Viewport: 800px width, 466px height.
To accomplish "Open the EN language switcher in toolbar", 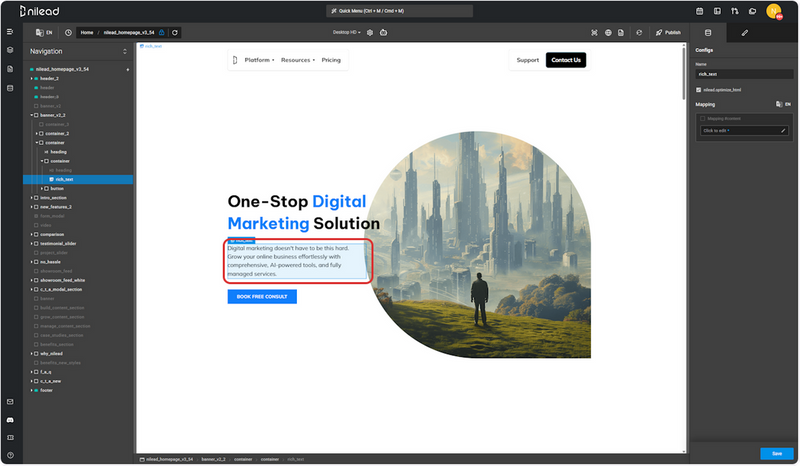I will coord(44,33).
